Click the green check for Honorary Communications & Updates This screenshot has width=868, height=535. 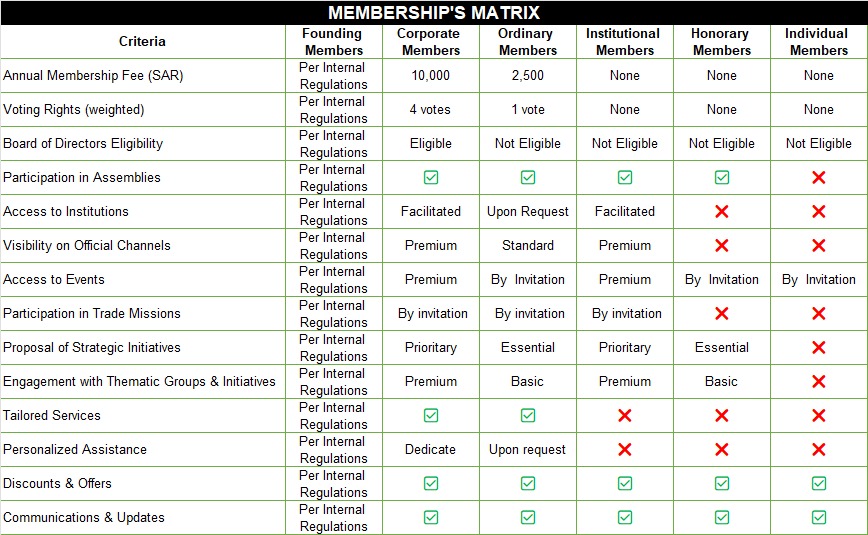point(721,517)
